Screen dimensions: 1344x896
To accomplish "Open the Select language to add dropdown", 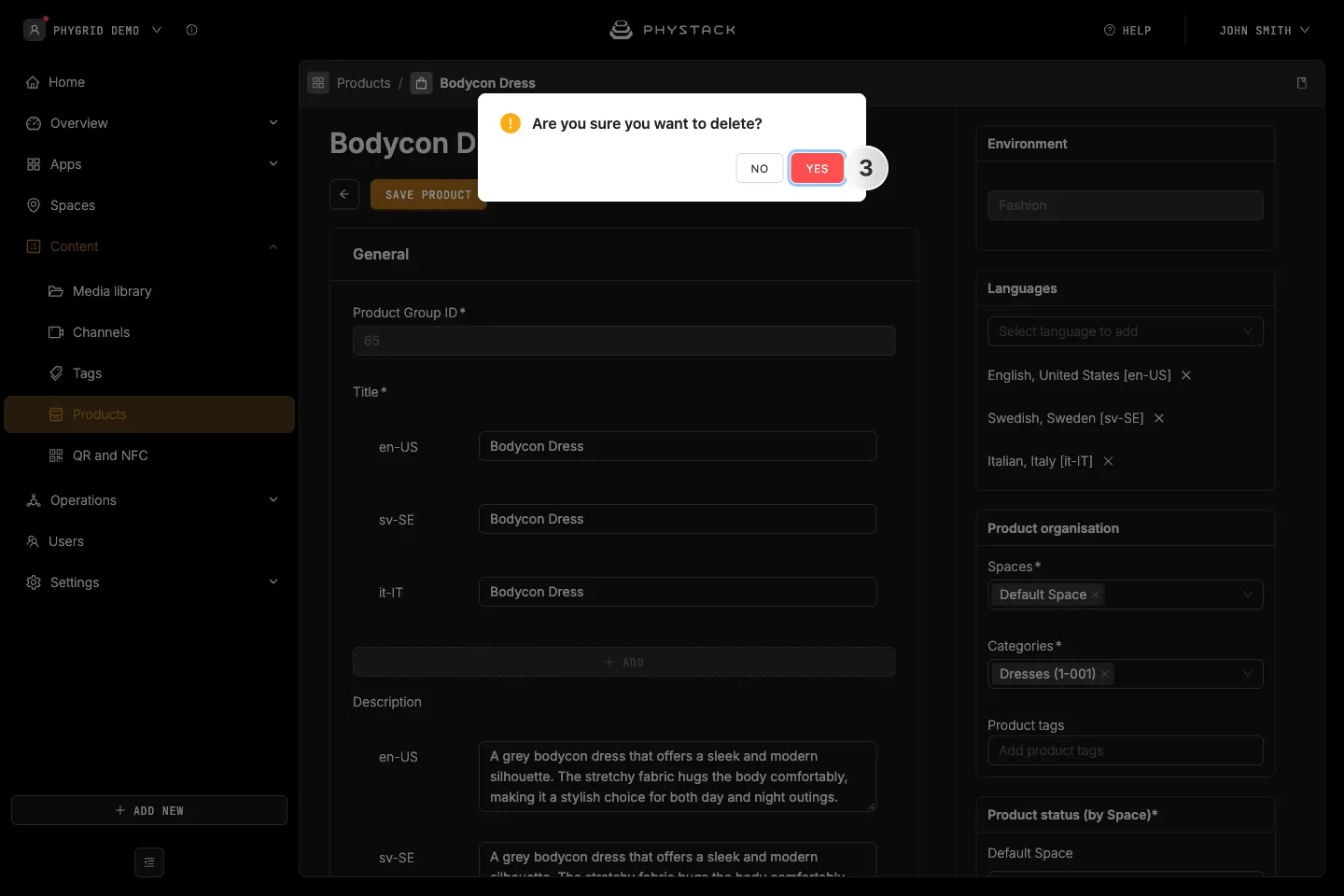I will click(1125, 331).
